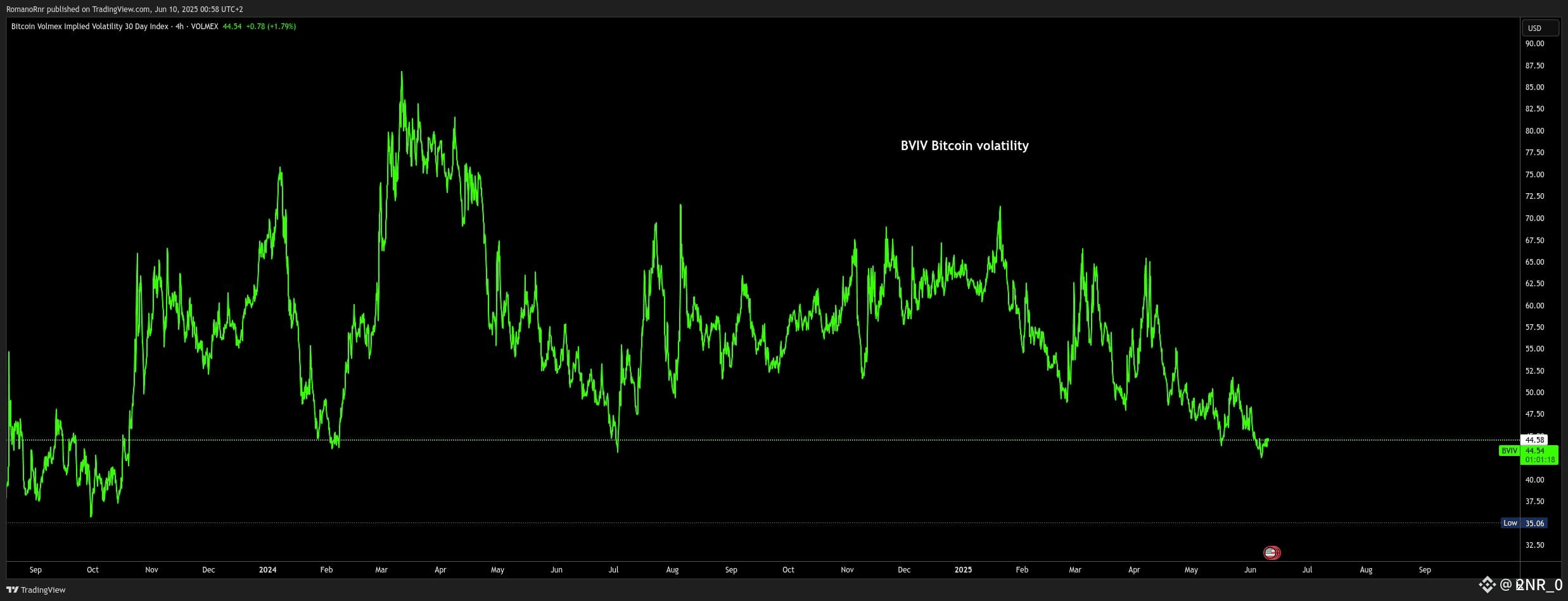Click the 67.50 price axis label

point(1534,241)
